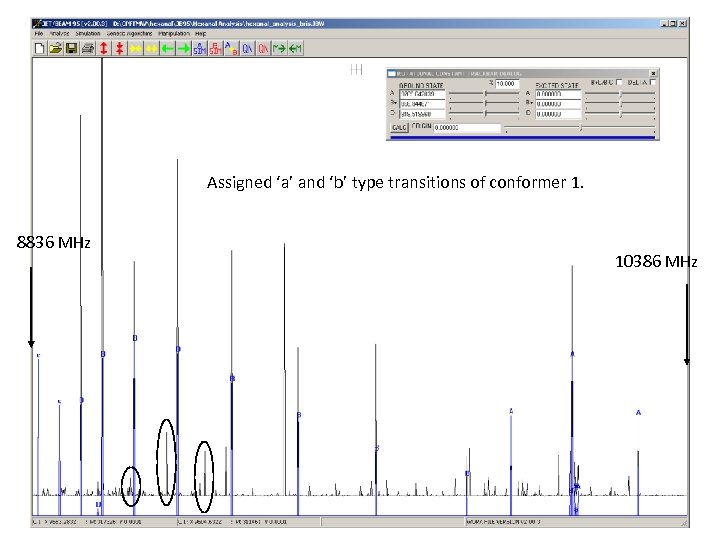
Task: Click the yellow horizontal expand arrows icon
Action: point(152,48)
